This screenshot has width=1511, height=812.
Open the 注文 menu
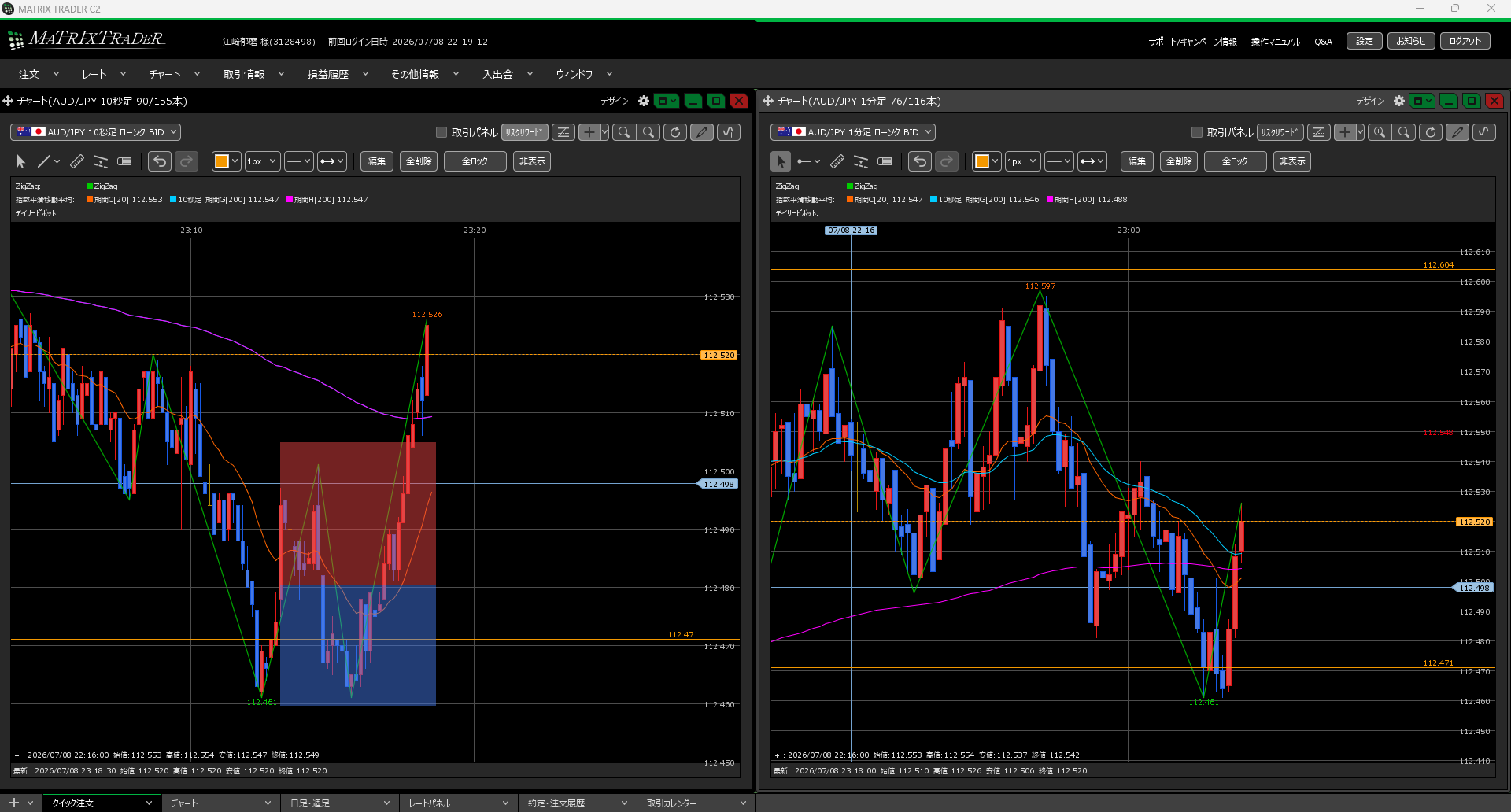pos(39,74)
